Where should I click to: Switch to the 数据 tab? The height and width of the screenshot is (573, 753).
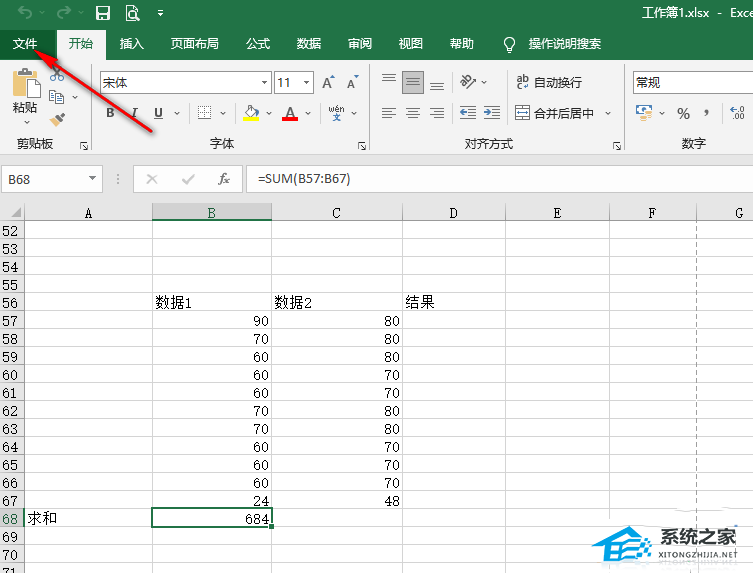pyautogui.click(x=309, y=44)
